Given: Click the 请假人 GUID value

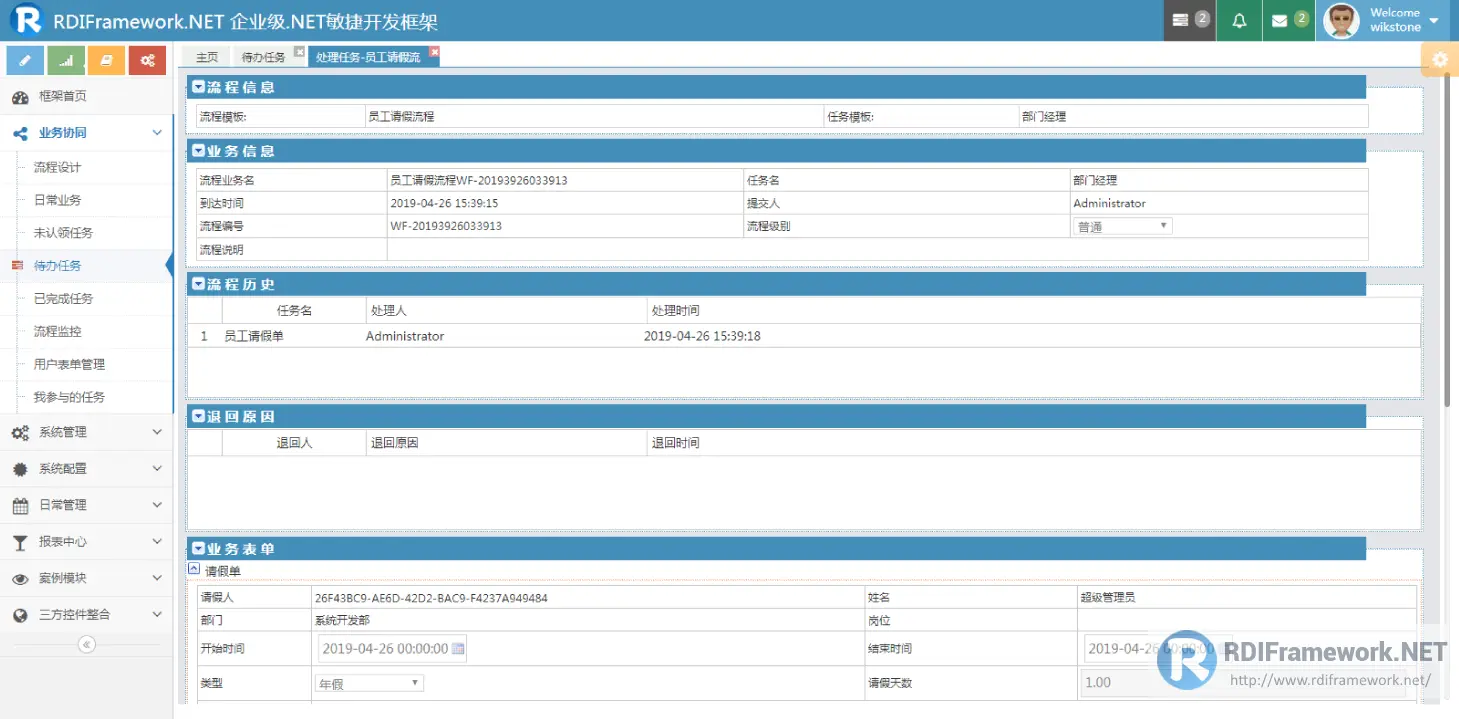Looking at the screenshot, I should point(431,598).
